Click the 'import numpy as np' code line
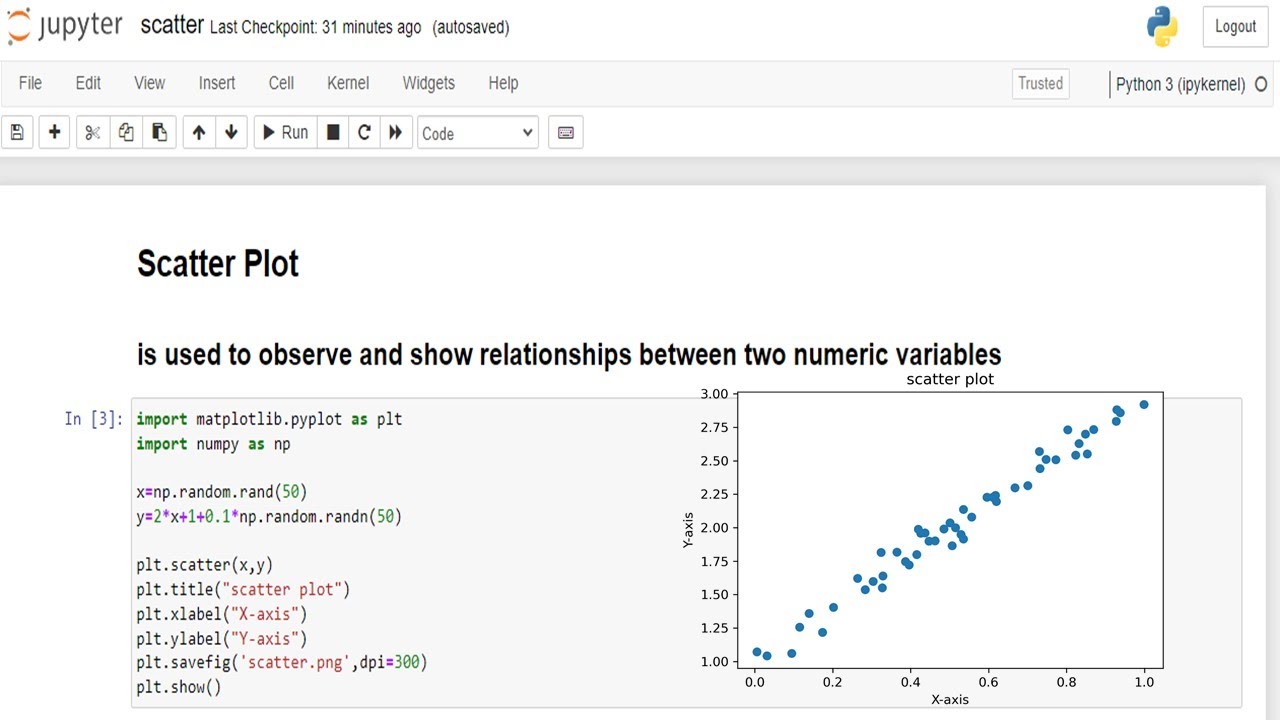 (x=213, y=443)
